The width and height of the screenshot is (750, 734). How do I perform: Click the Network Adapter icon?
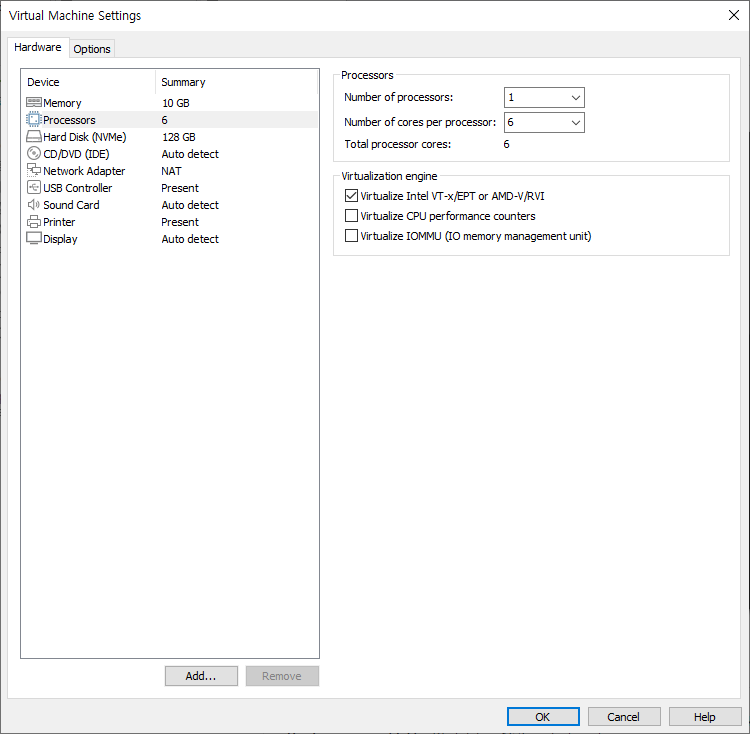point(33,171)
